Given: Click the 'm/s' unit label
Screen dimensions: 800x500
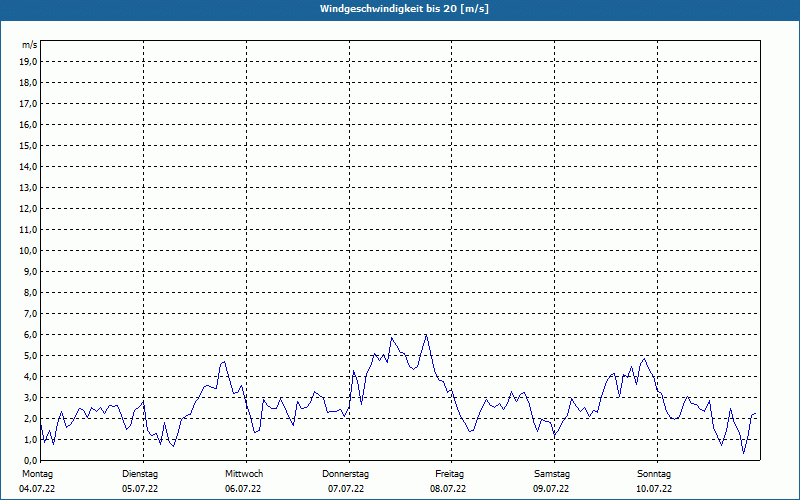Looking at the screenshot, I should pyautogui.click(x=30, y=45).
